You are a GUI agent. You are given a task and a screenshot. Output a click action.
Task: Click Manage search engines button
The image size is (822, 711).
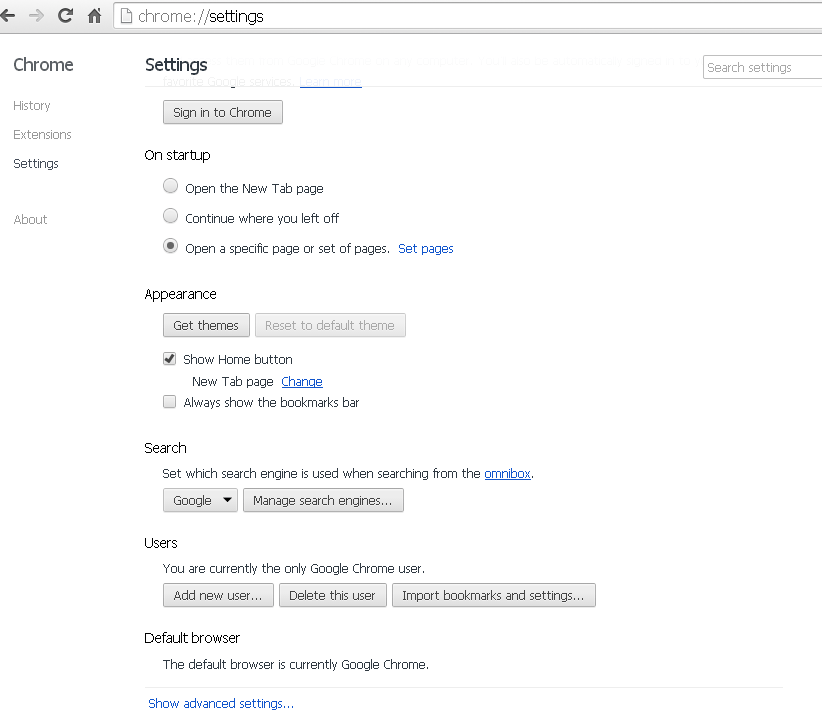coord(323,500)
